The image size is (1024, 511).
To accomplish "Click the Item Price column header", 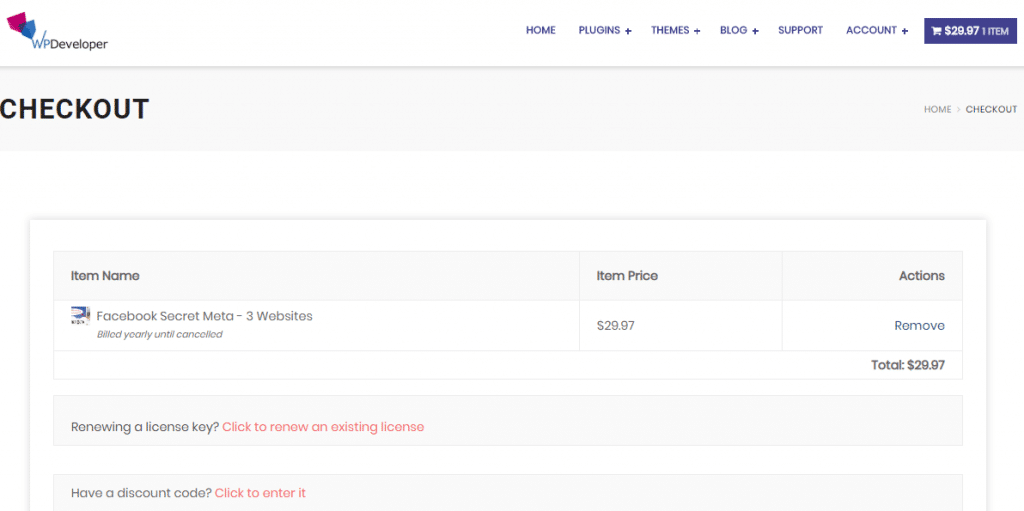I will (x=627, y=276).
